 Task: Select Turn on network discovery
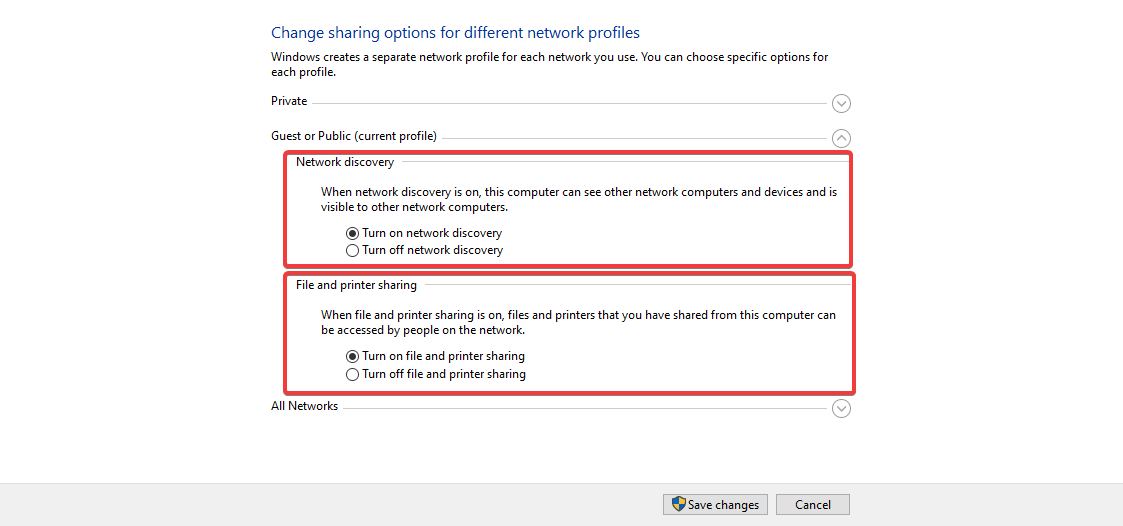pos(352,233)
